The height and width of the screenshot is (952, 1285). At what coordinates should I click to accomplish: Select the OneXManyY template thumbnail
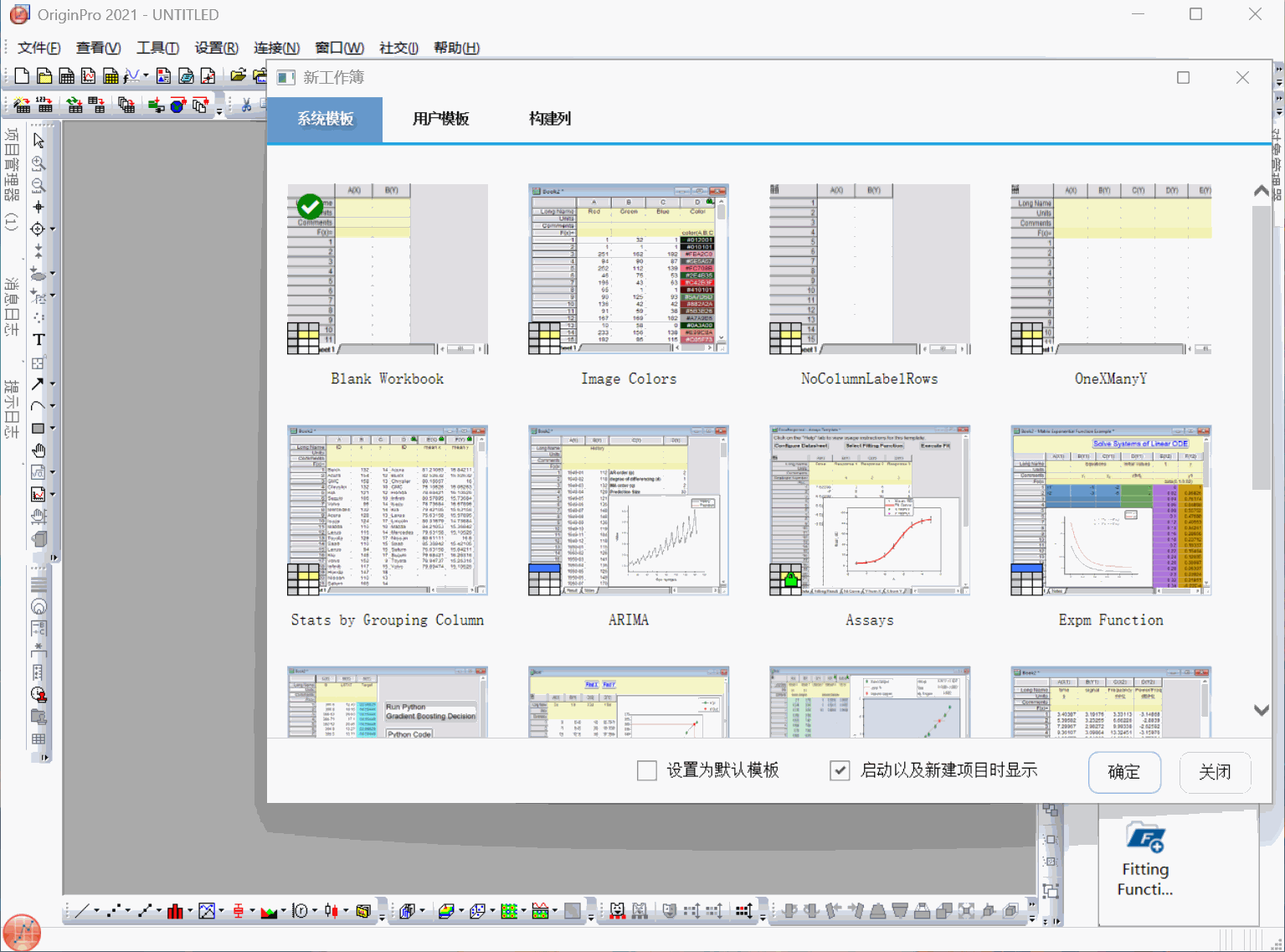1111,270
